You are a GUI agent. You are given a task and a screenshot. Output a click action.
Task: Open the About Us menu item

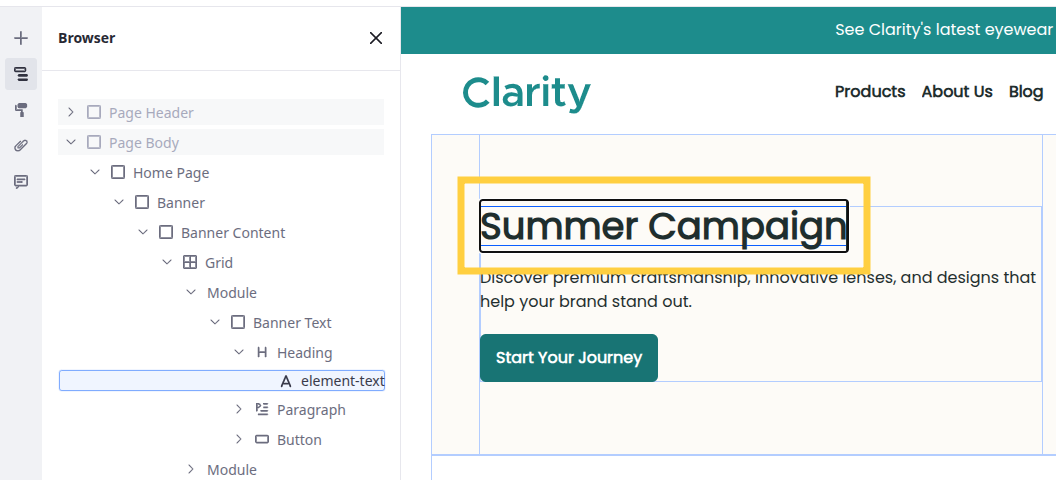(x=957, y=92)
